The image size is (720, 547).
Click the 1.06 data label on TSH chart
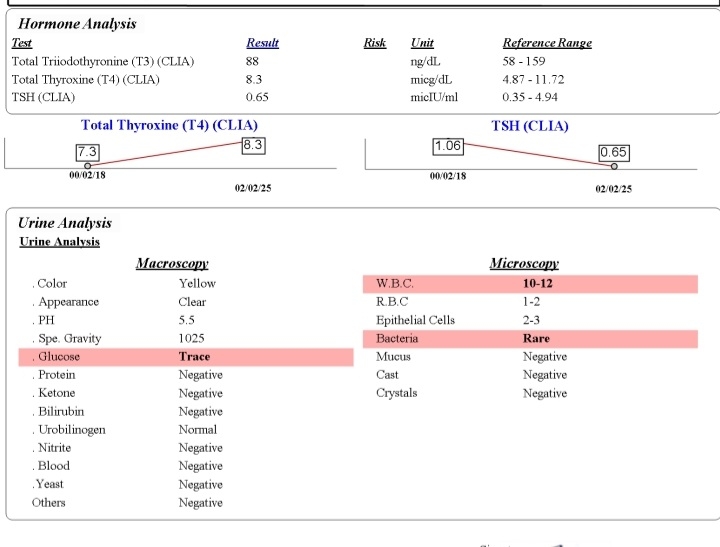coord(448,146)
